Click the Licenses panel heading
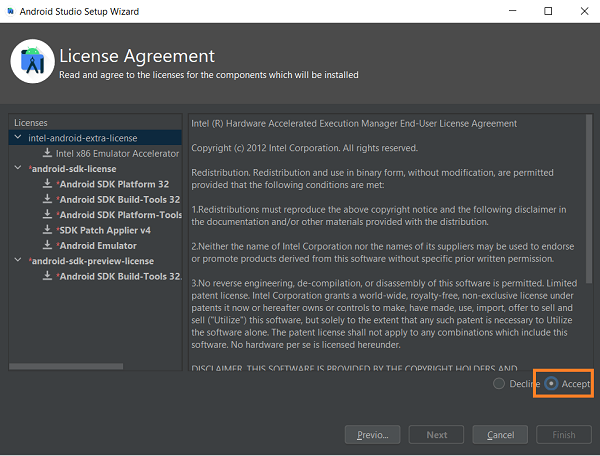This screenshot has height=456, width=600. tap(31, 122)
